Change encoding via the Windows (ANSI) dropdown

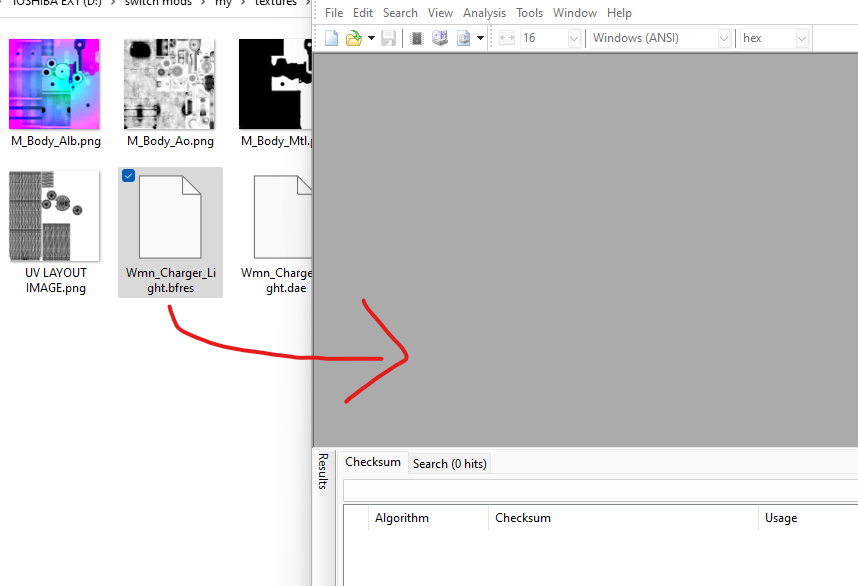pyautogui.click(x=723, y=37)
